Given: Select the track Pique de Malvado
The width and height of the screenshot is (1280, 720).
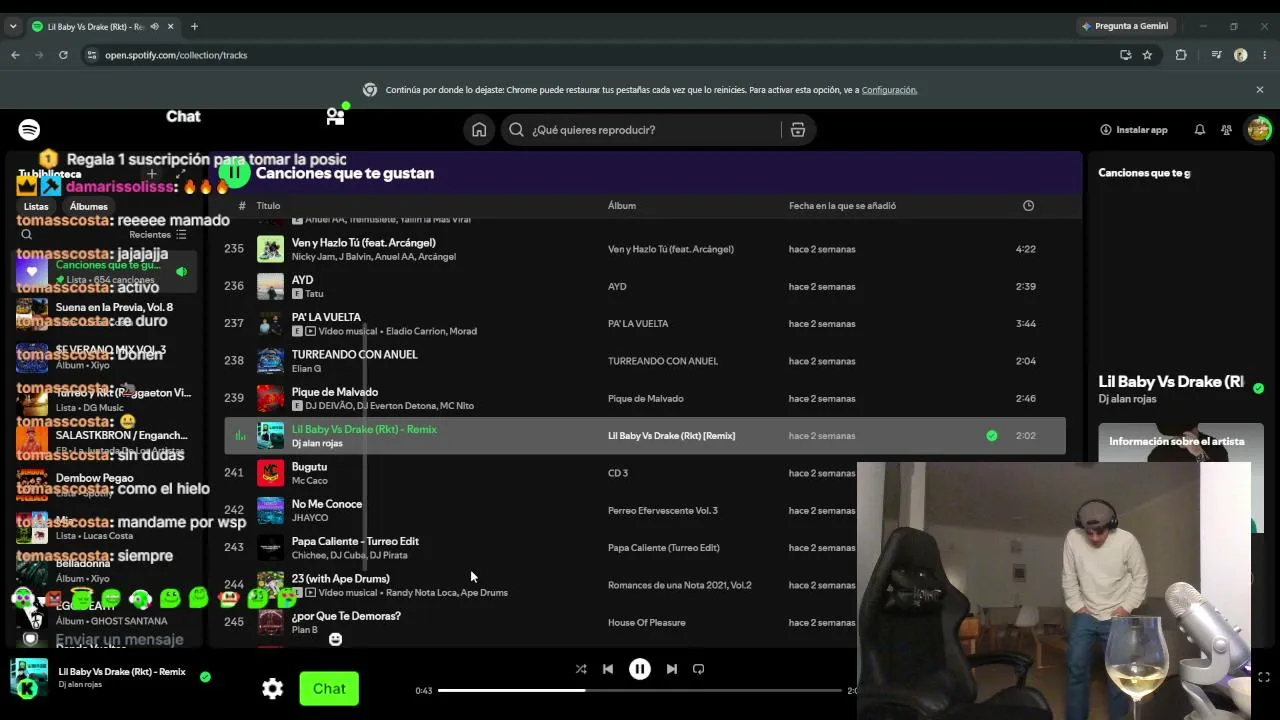Looking at the screenshot, I should coord(645,398).
